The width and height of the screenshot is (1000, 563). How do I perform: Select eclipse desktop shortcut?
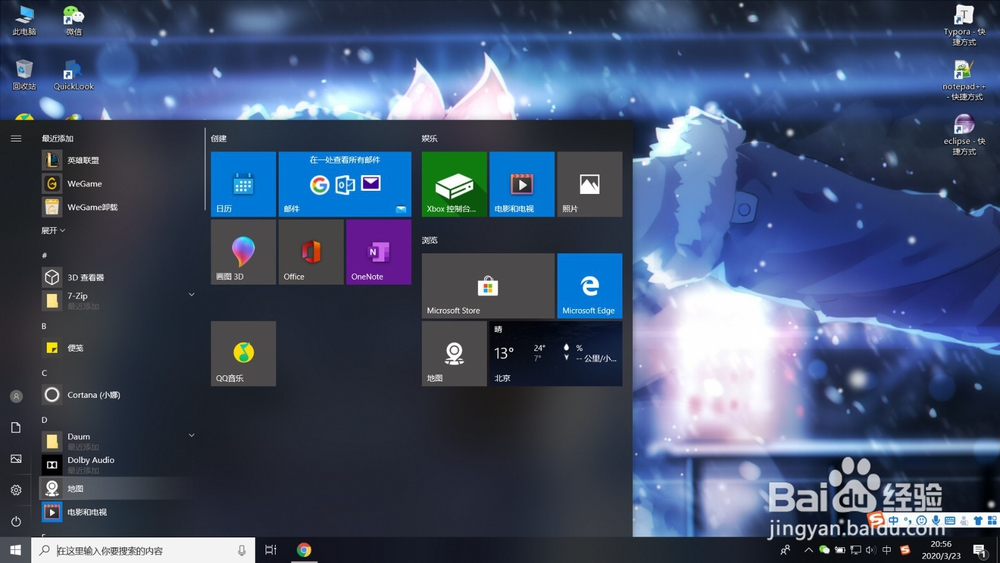pyautogui.click(x=964, y=135)
